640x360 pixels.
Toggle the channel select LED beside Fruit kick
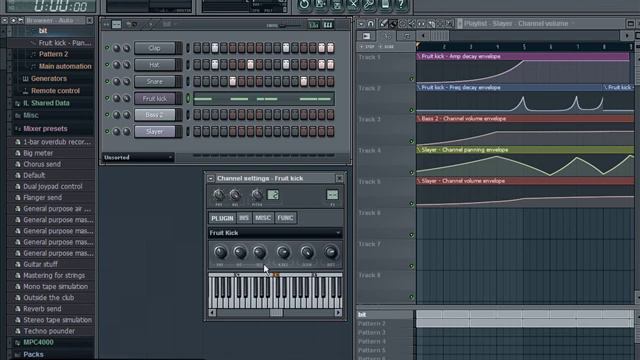pos(188,98)
